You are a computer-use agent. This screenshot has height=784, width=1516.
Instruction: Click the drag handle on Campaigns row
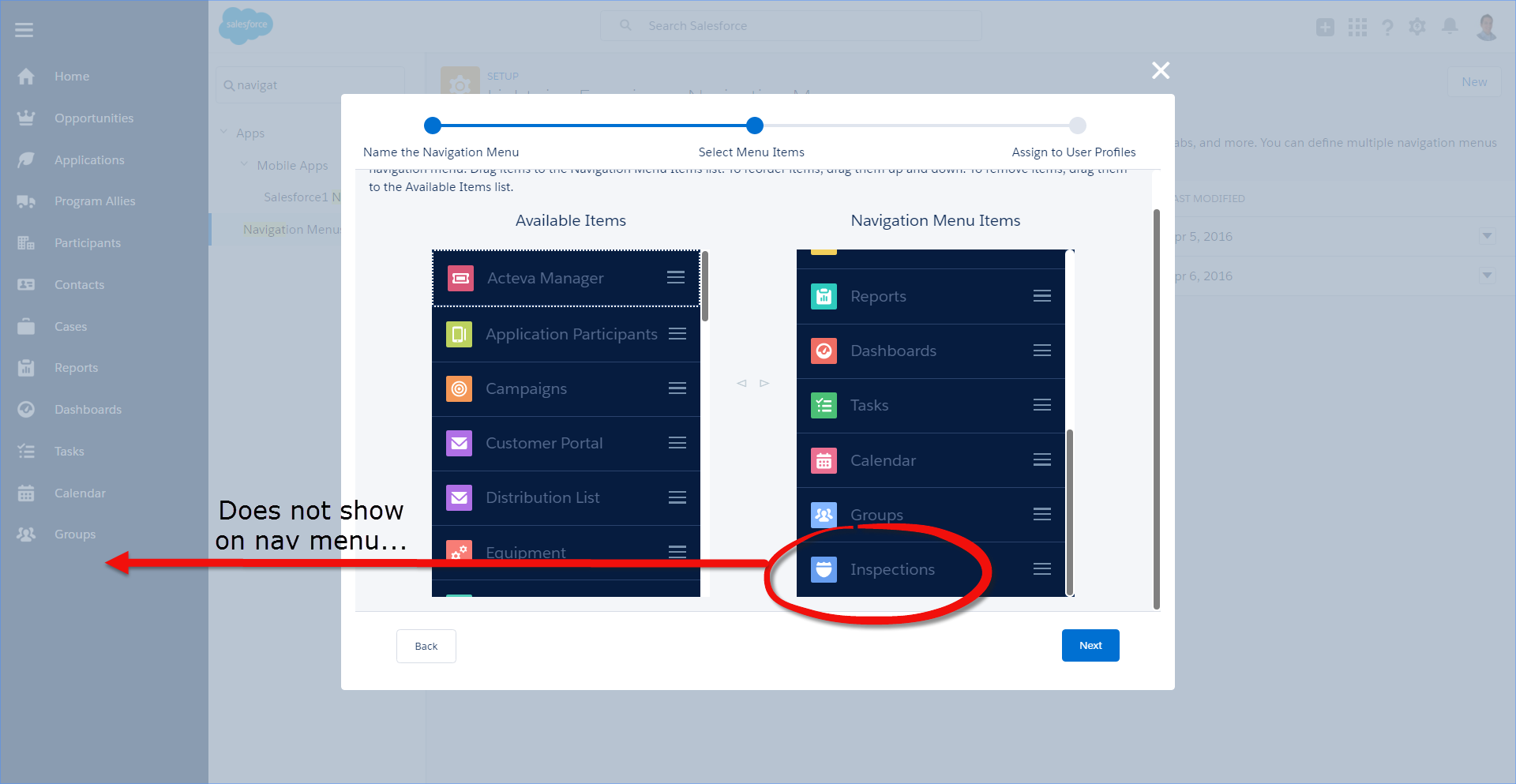click(677, 388)
